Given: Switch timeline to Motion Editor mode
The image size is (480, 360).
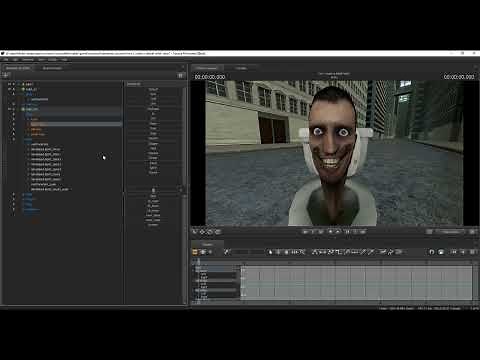Looking at the screenshot, I should point(203,252).
